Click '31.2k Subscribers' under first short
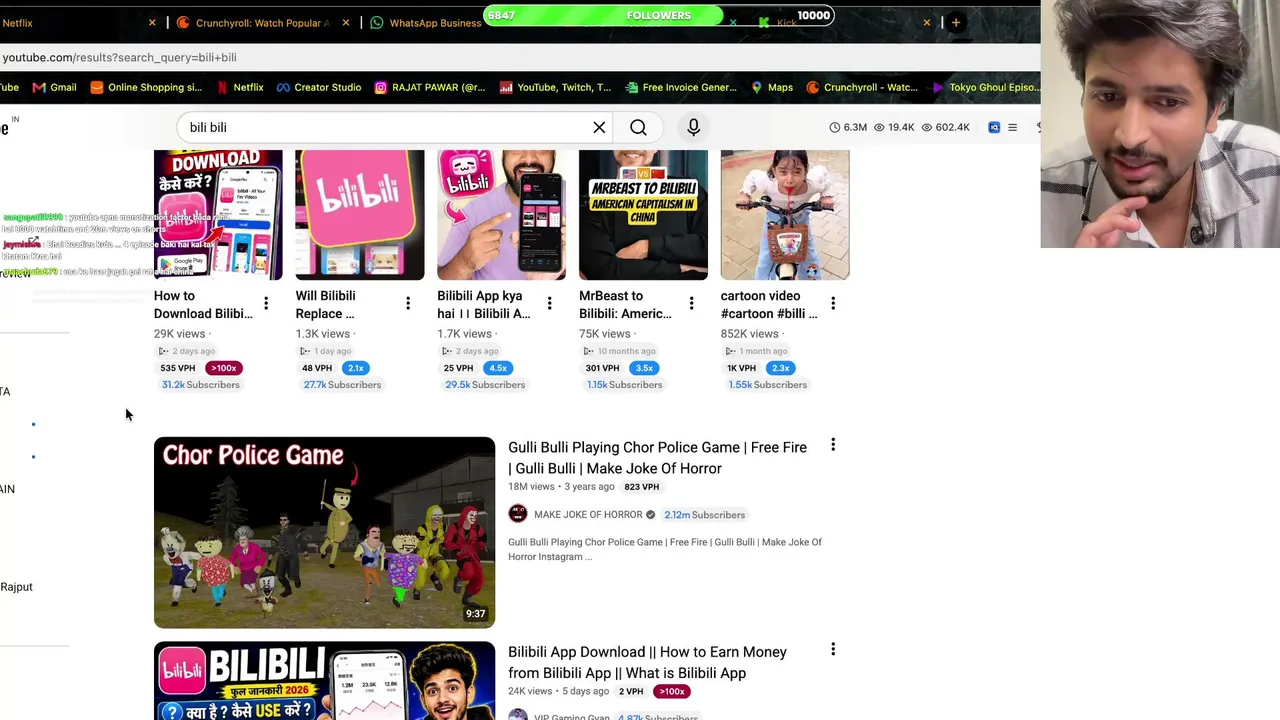Image resolution: width=1280 pixels, height=720 pixels. click(200, 385)
